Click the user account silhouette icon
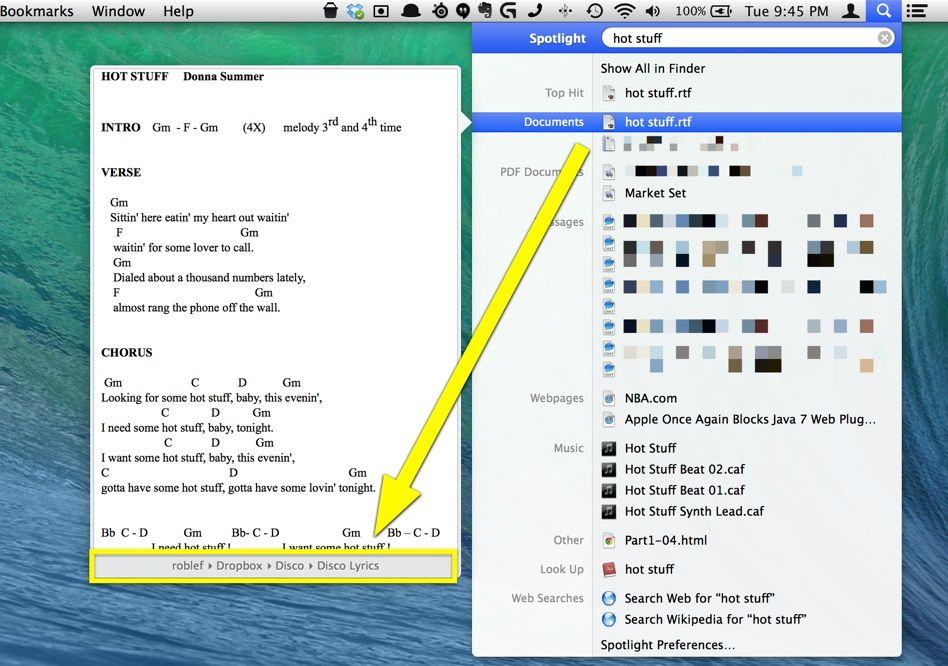Image resolution: width=948 pixels, height=666 pixels. pyautogui.click(x=850, y=11)
